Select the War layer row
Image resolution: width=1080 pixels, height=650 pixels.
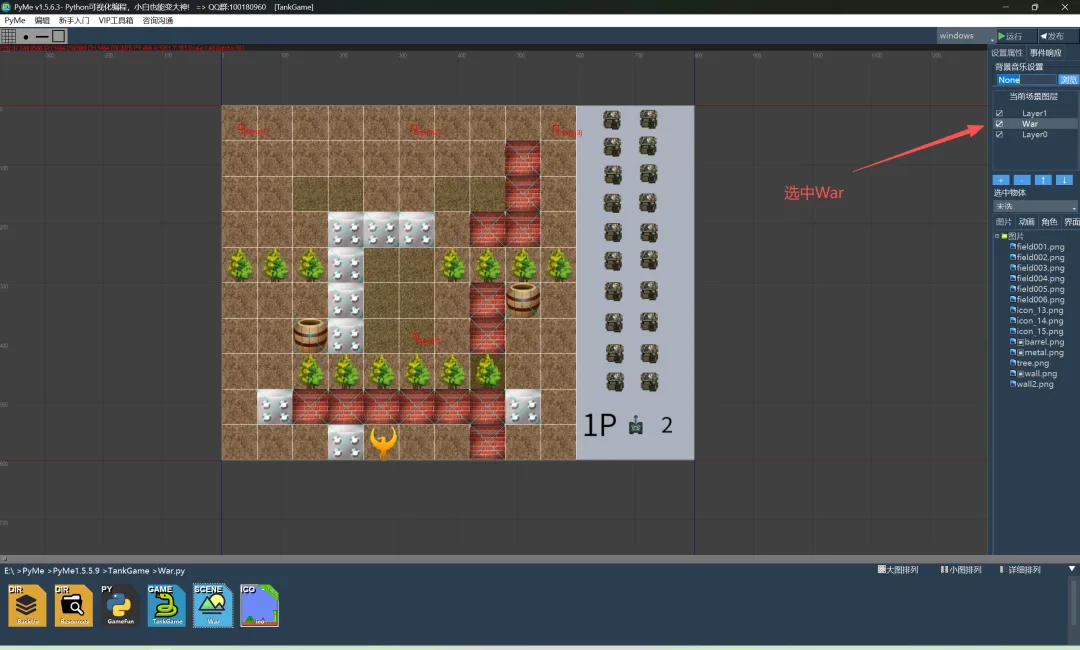point(1035,124)
